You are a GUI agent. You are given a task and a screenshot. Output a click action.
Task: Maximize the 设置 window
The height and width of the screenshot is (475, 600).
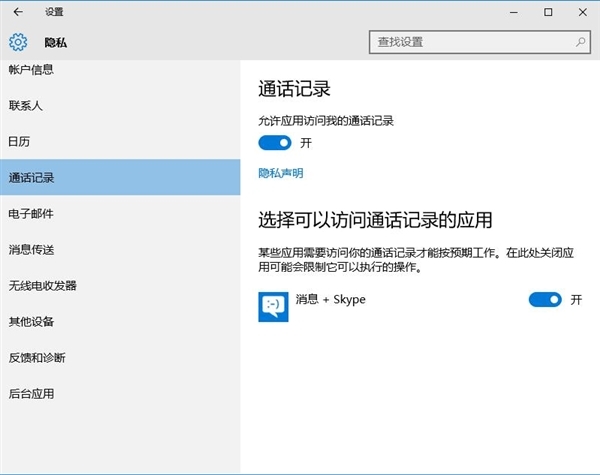tap(547, 12)
